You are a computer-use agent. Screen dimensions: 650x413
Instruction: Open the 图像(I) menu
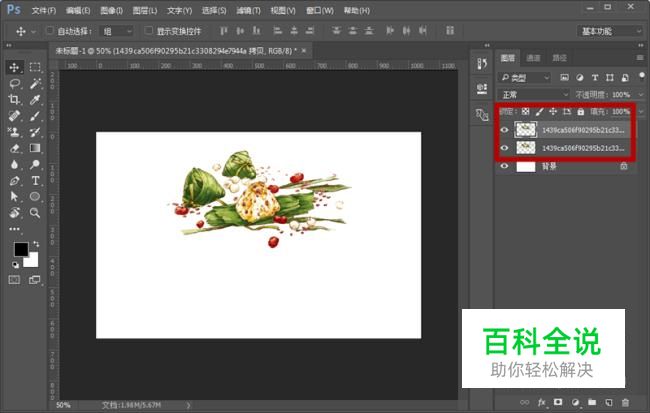[x=112, y=10]
